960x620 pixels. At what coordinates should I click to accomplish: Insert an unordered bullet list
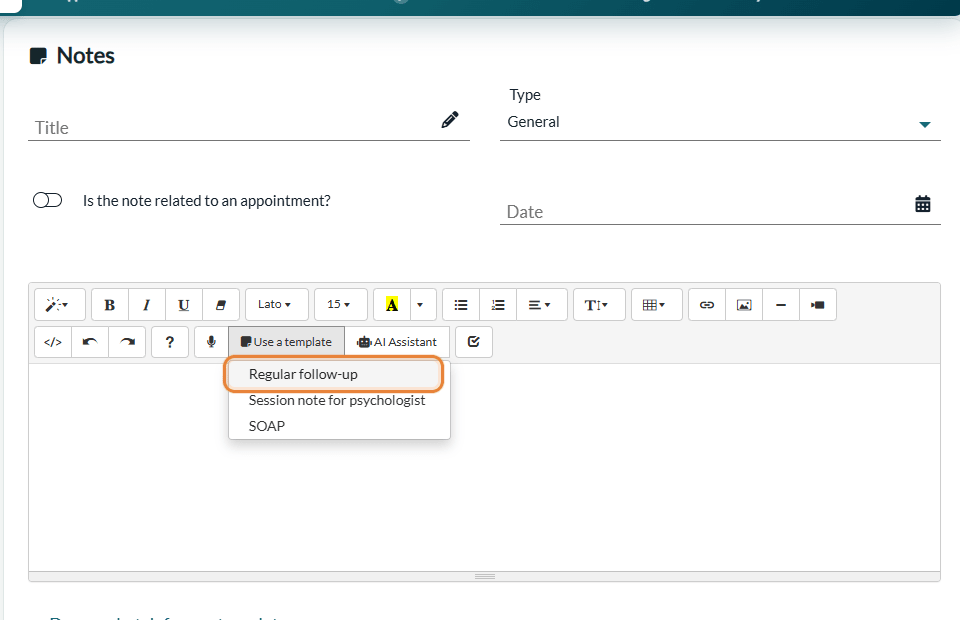[x=461, y=305]
